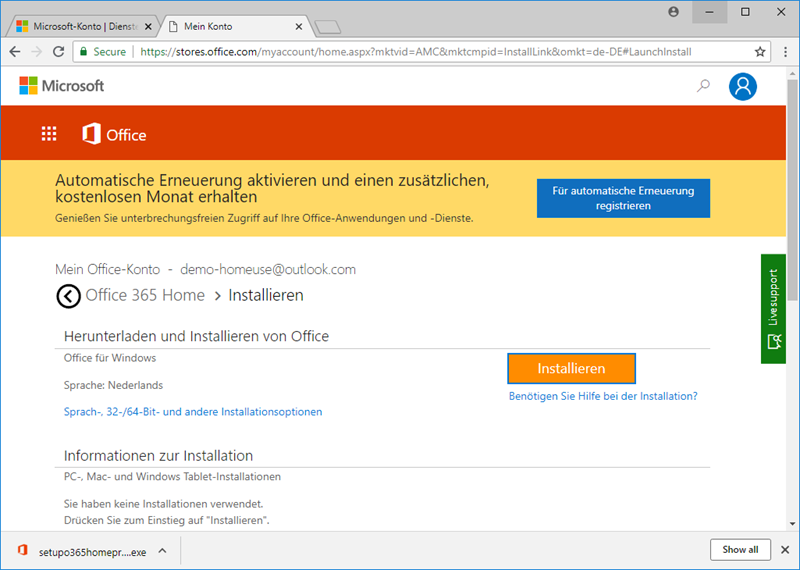Click the Office für Windows text
800x570 pixels.
click(x=110, y=358)
